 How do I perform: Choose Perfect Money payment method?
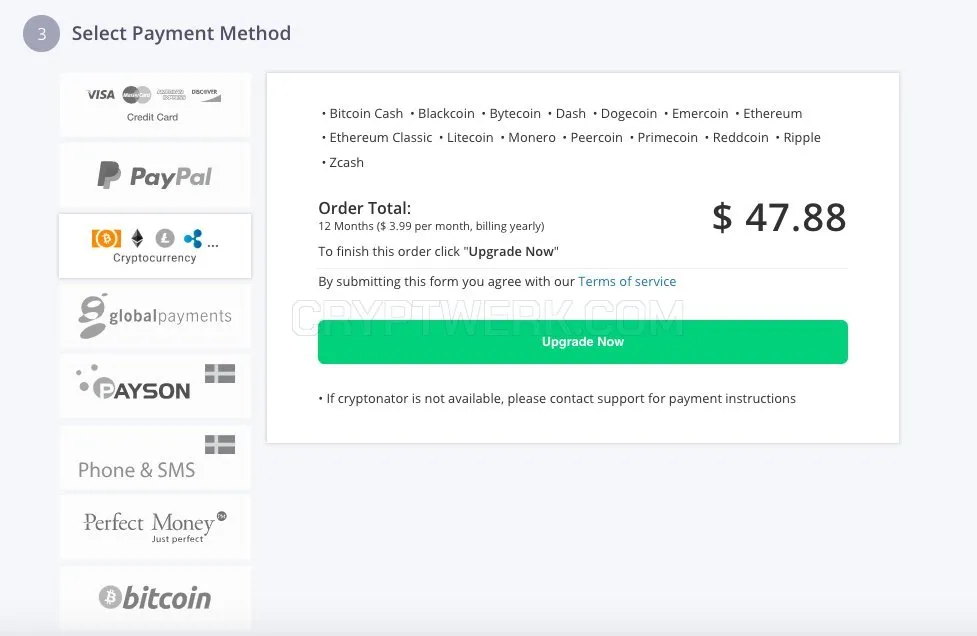coord(155,528)
